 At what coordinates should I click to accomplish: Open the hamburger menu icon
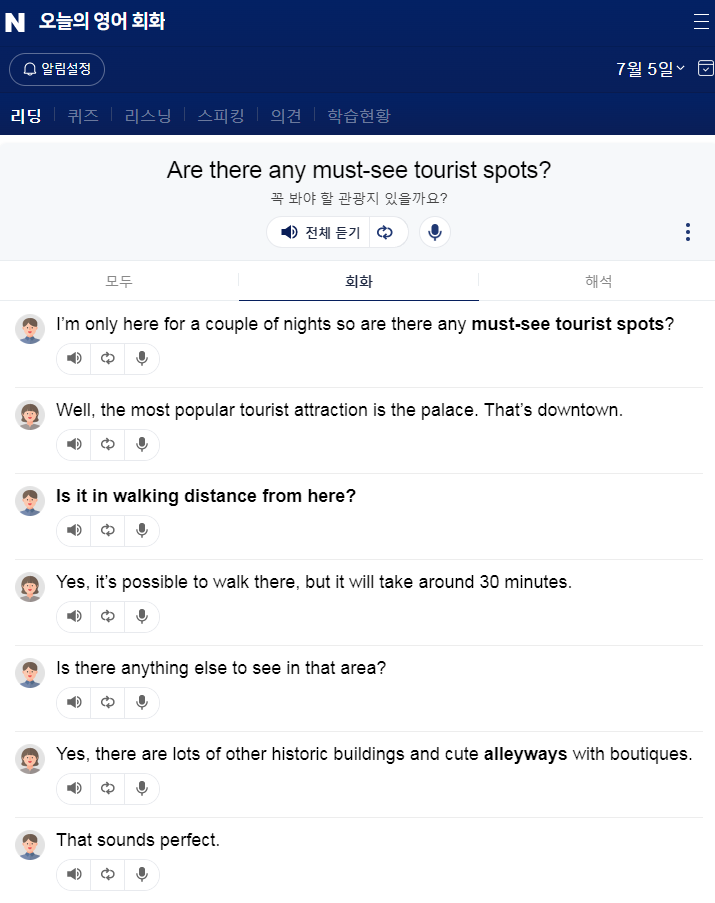pos(701,22)
